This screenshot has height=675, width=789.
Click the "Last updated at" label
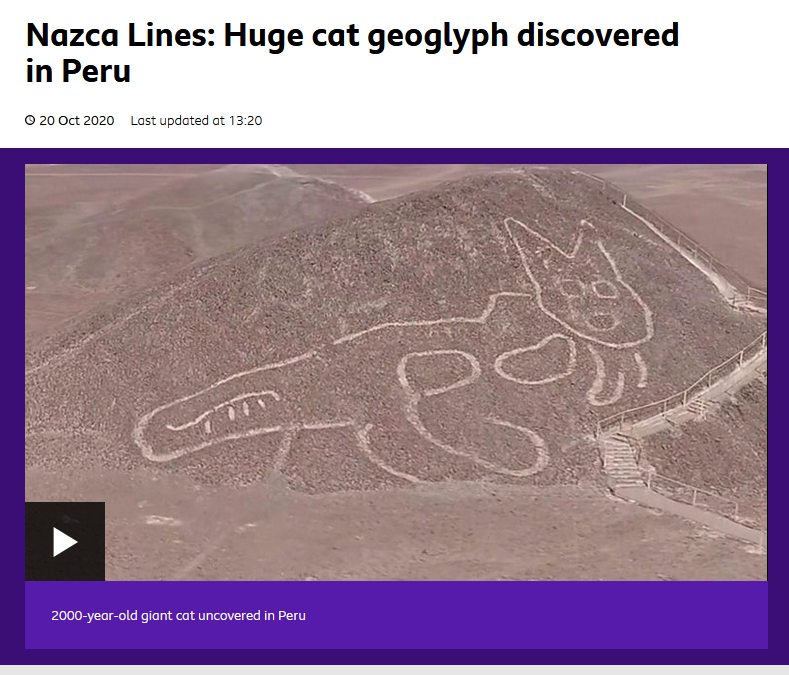pos(177,121)
